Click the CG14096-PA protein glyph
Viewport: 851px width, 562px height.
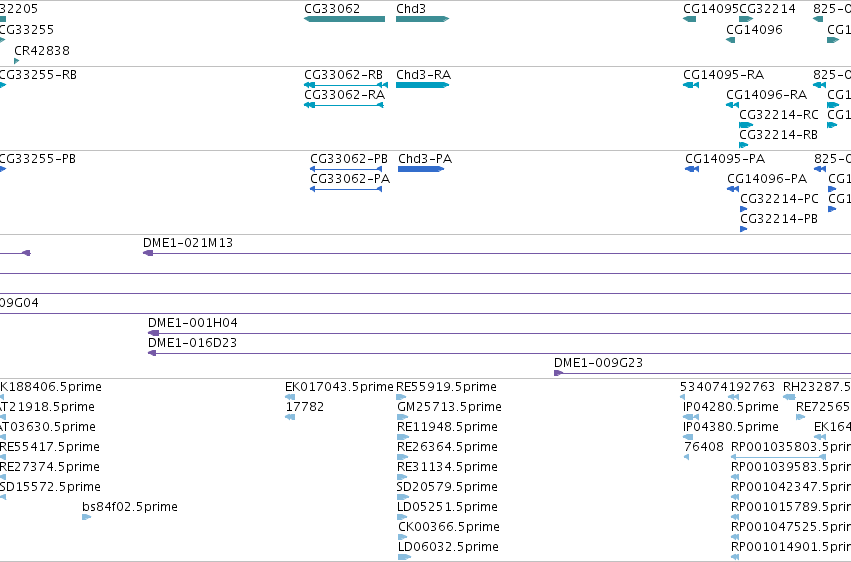point(733,189)
